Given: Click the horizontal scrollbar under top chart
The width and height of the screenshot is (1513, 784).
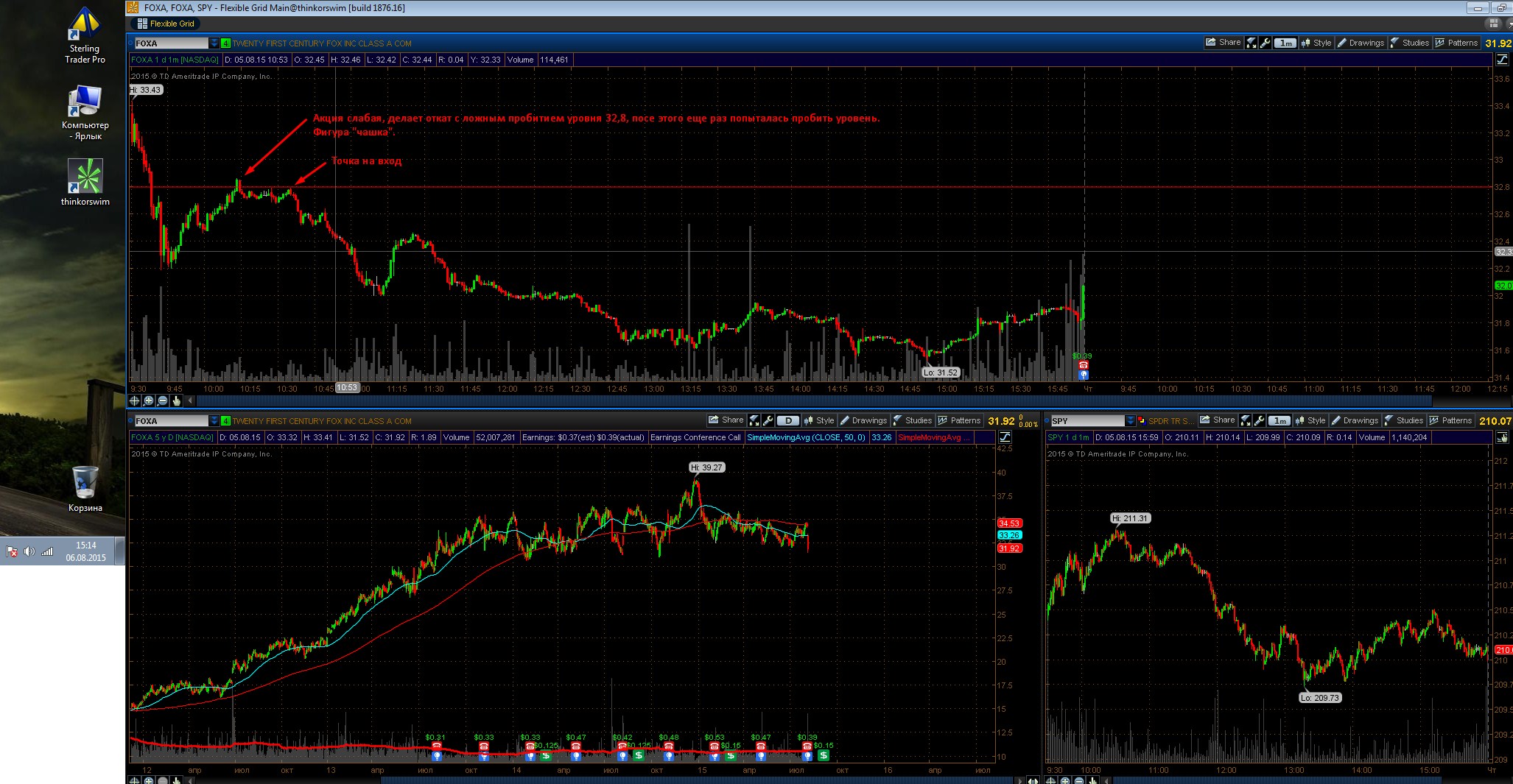Looking at the screenshot, I should [x=810, y=400].
